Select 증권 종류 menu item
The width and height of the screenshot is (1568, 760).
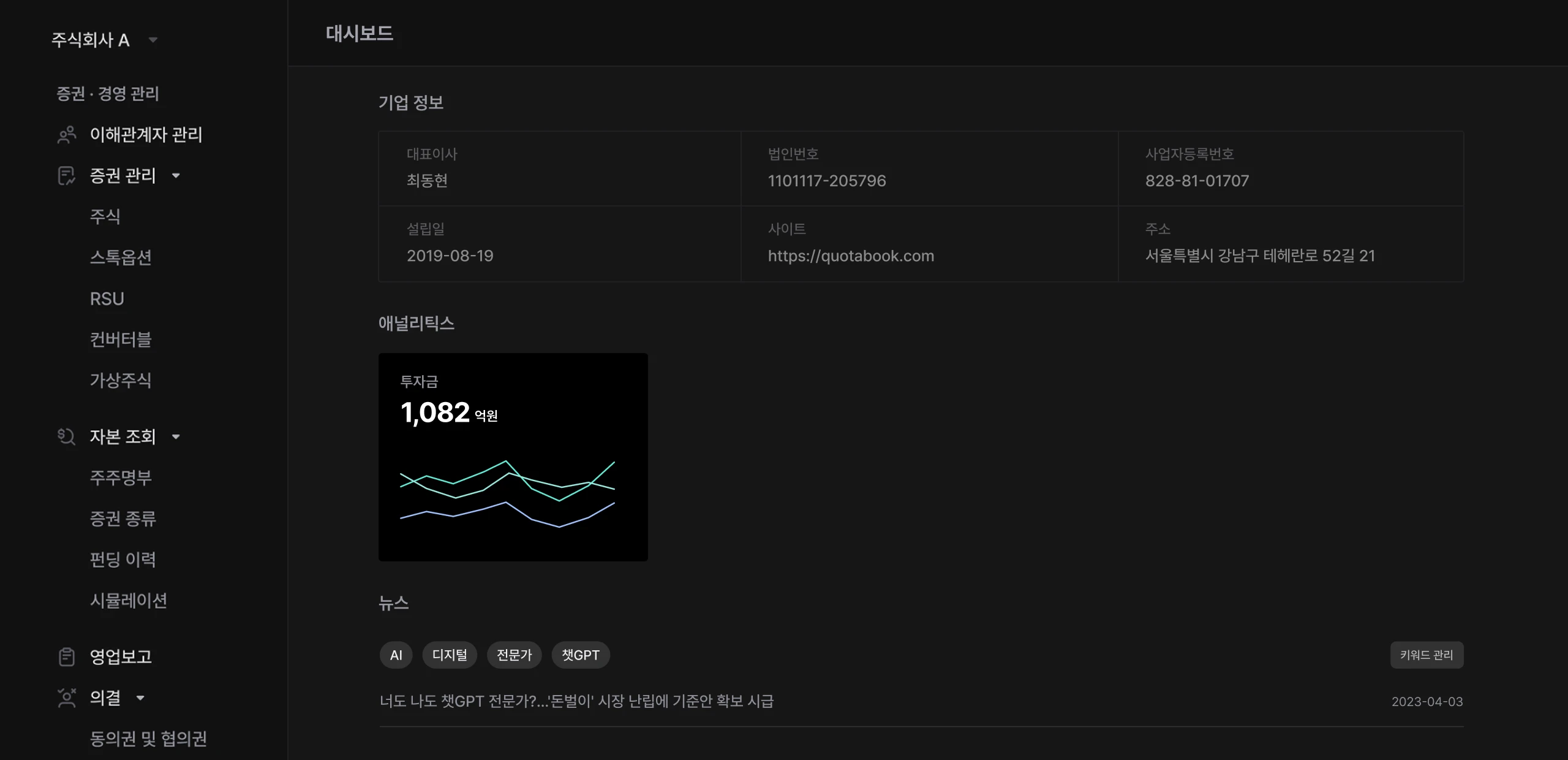[123, 519]
